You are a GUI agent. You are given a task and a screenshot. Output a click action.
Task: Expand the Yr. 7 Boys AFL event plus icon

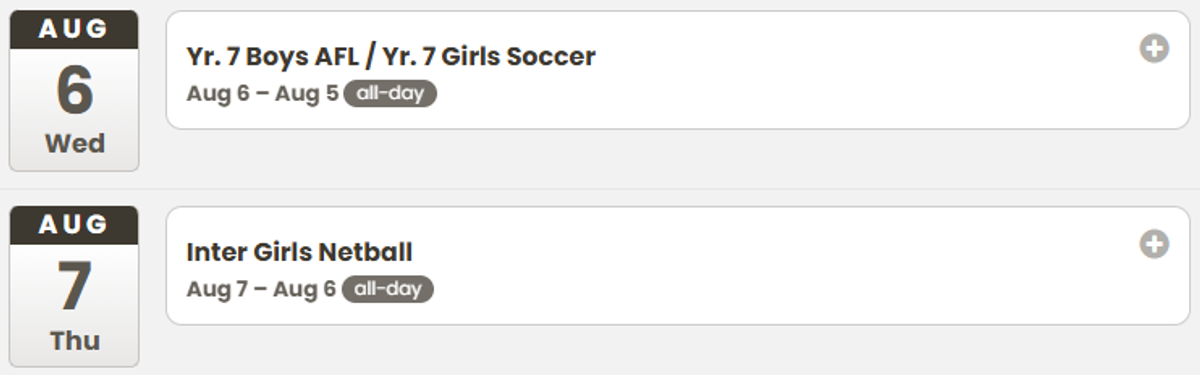(1154, 48)
